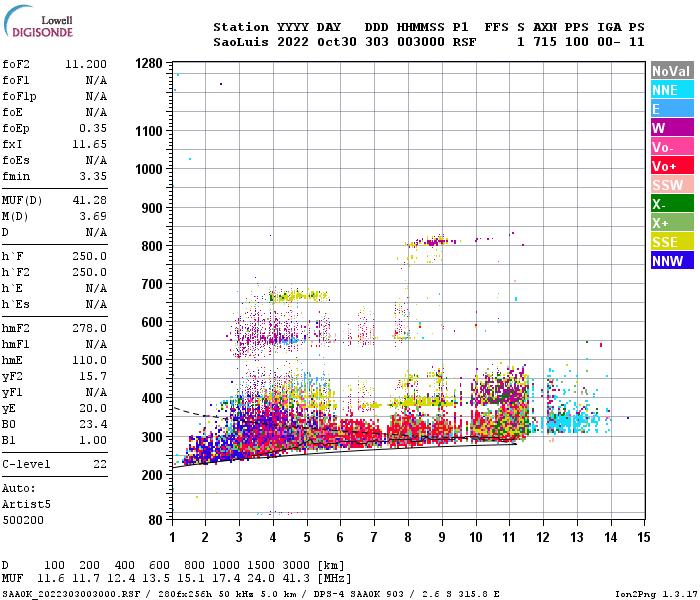Select the Vo- pink legend swatch
This screenshot has width=700, height=600.
click(x=672, y=147)
